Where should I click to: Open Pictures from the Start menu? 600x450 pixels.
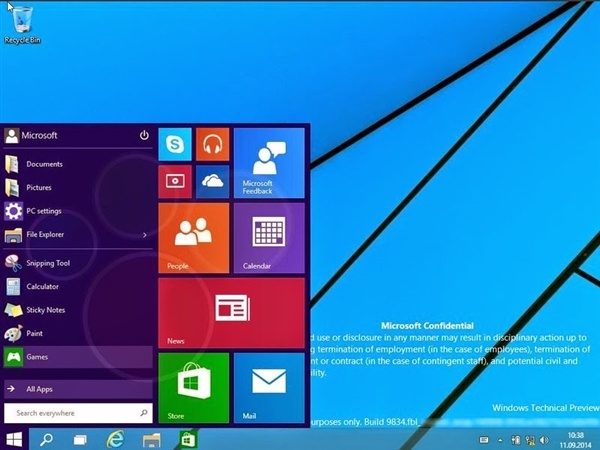pyautogui.click(x=78, y=188)
